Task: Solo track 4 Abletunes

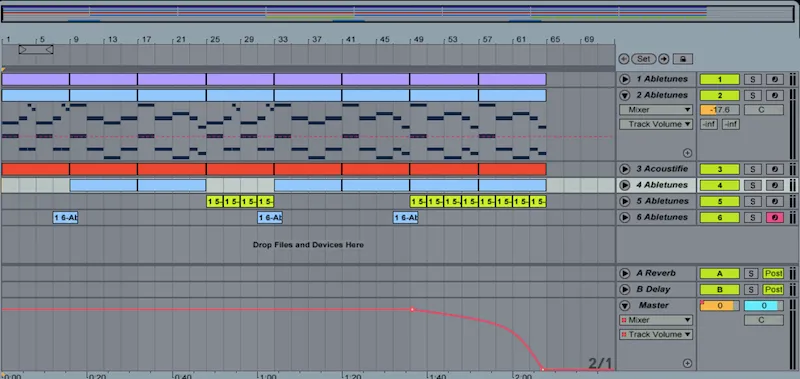Action: point(752,186)
